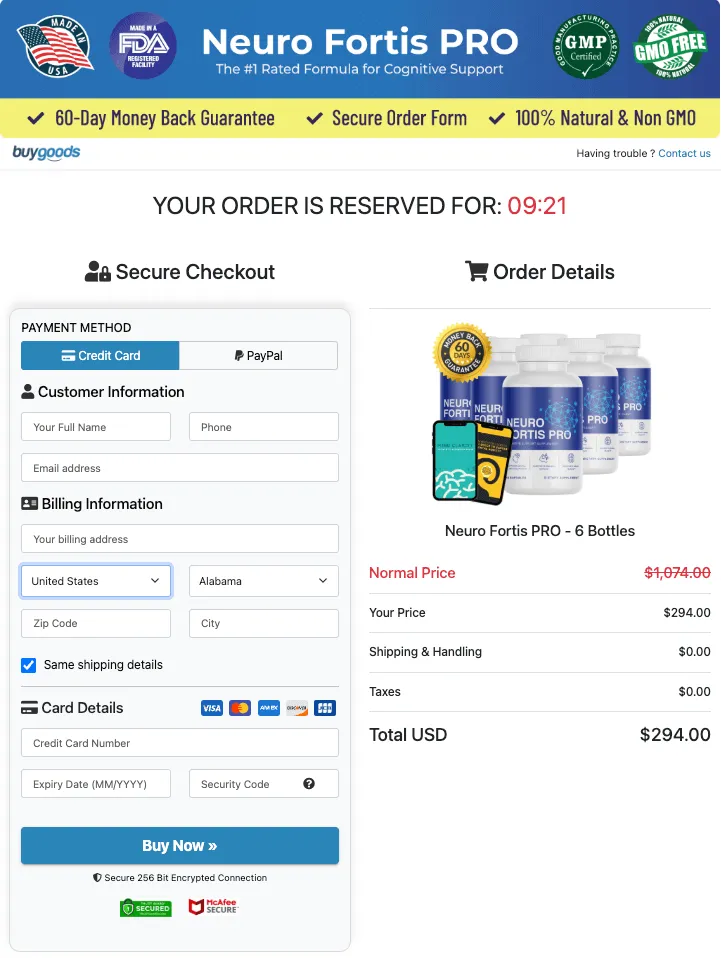Click the TrustedSite Secured badge

145,907
